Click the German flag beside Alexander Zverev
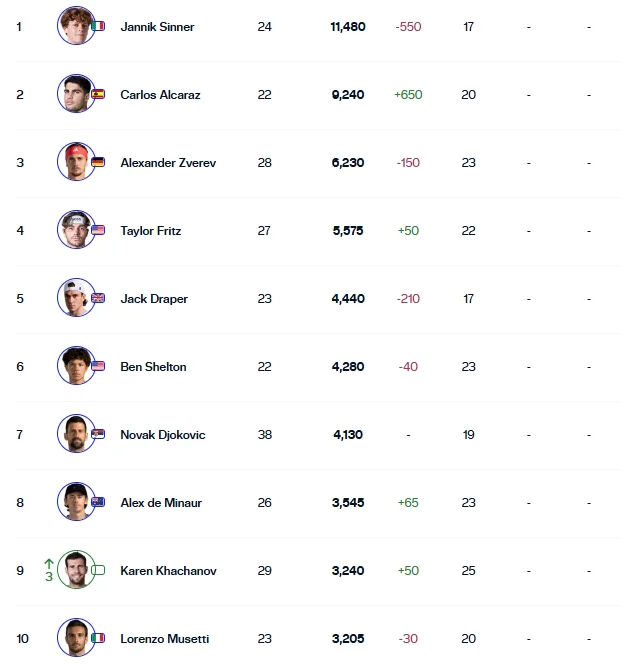This screenshot has width=632, height=665. (98, 162)
